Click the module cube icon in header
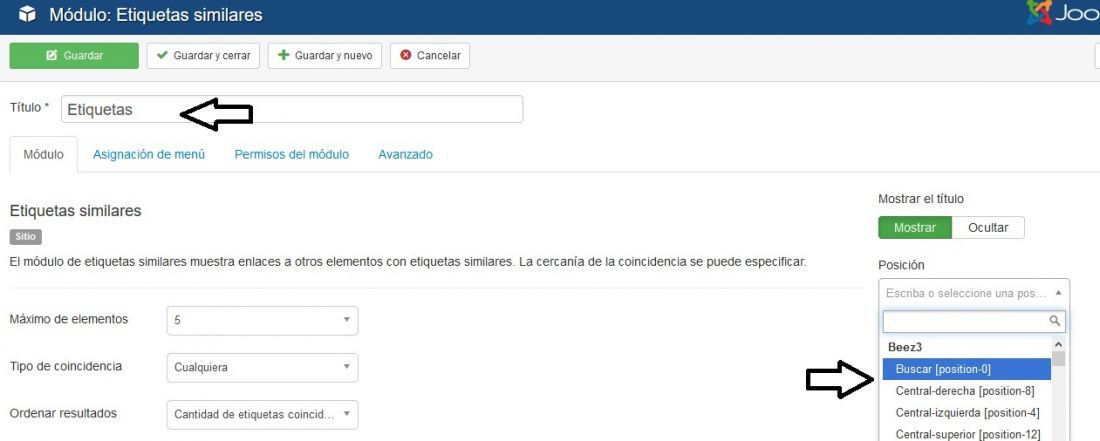The image size is (1100, 441). pos(27,15)
